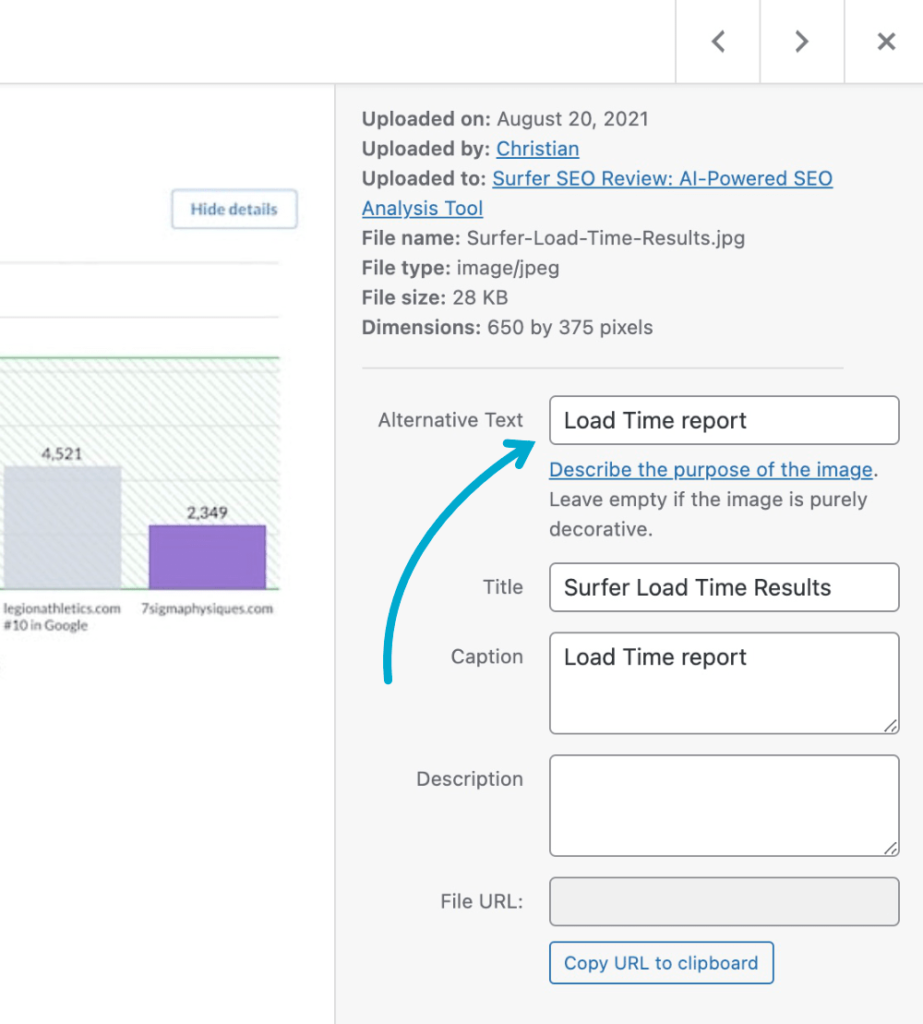Click the 7sigmaphysiques.com chart label

coord(207,609)
